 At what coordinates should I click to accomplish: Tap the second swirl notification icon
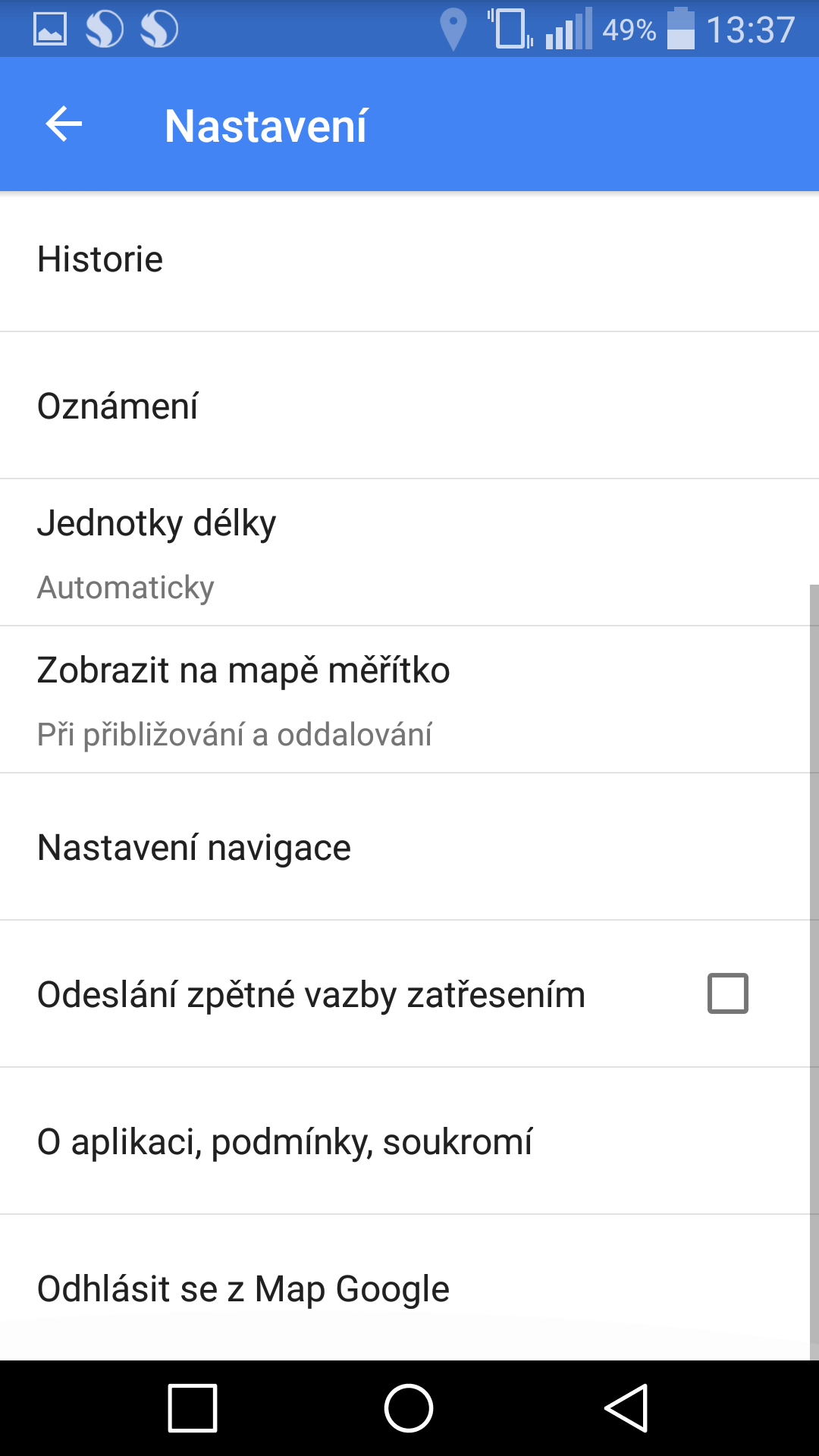pos(159,29)
